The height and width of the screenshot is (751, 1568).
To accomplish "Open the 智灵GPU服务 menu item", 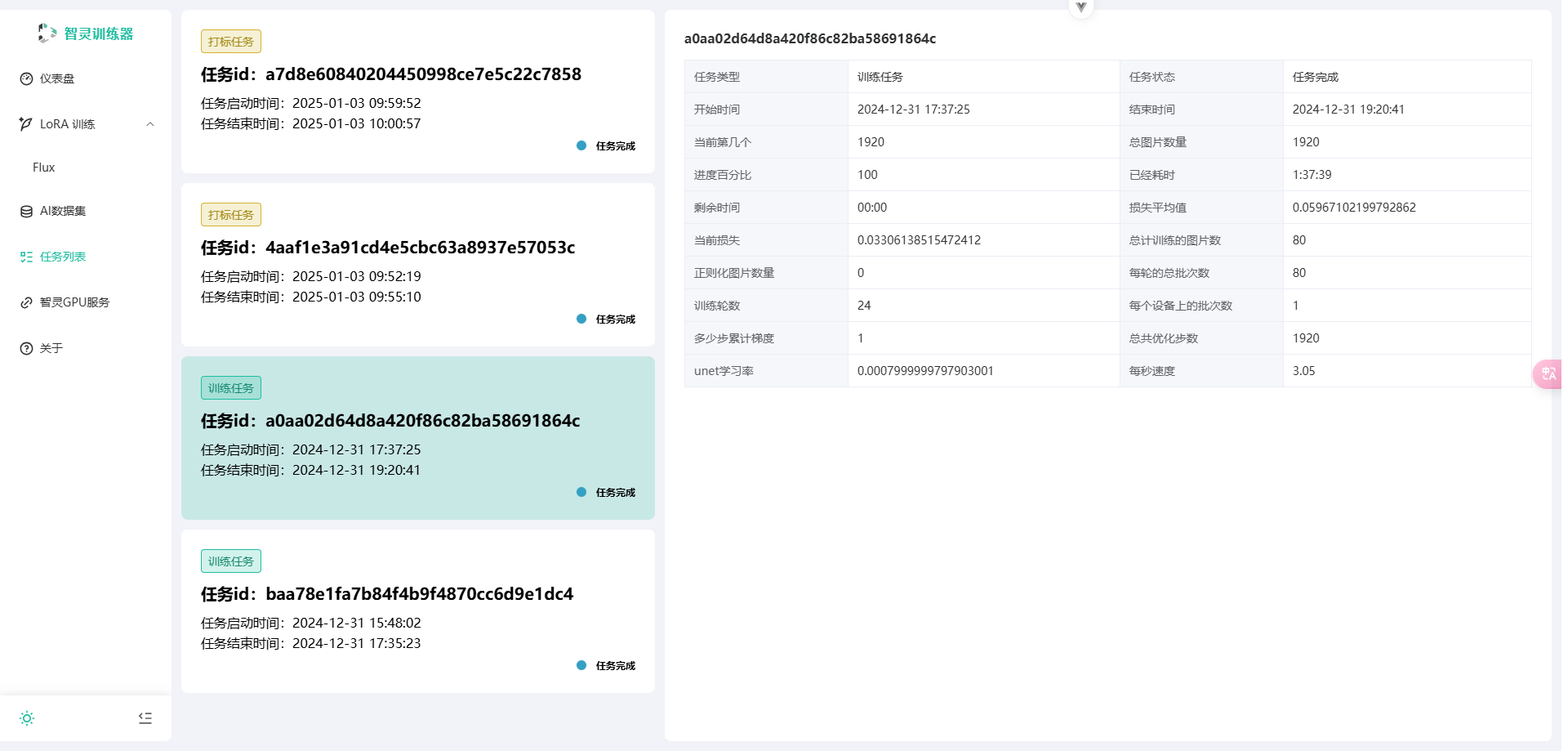I will [x=86, y=302].
